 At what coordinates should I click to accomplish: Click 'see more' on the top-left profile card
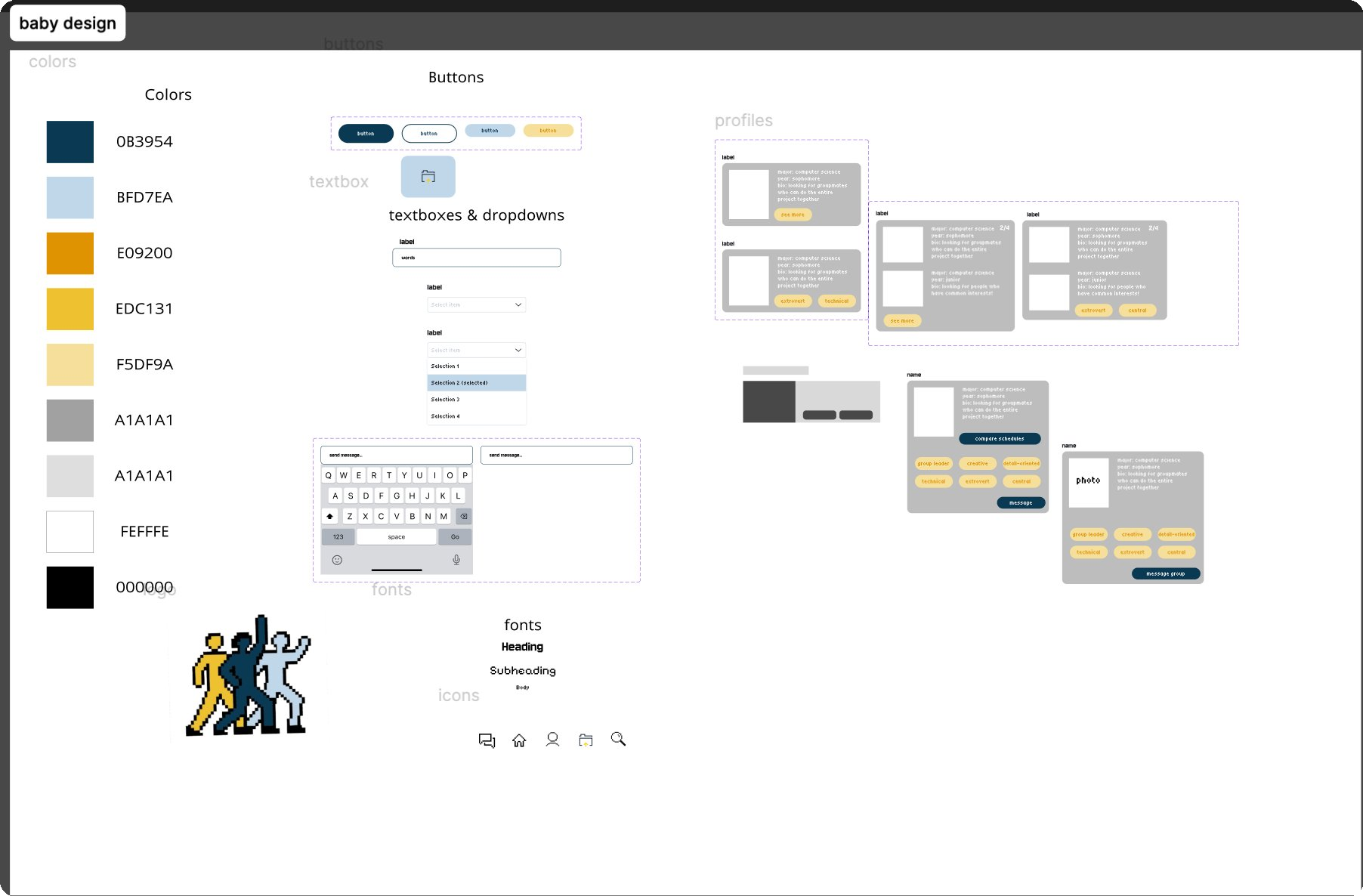[x=793, y=215]
